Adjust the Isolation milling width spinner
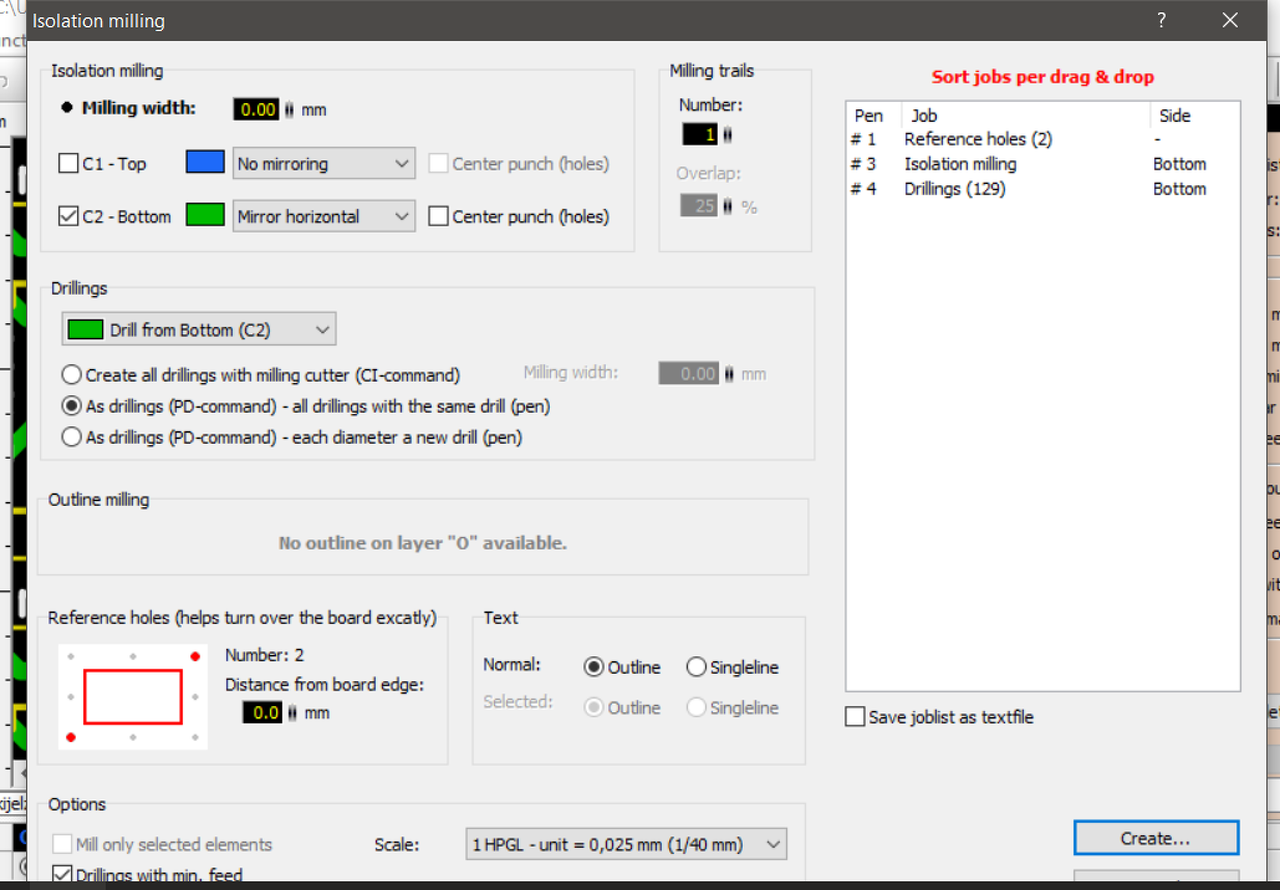This screenshot has height=890, width=1280. pos(289,109)
